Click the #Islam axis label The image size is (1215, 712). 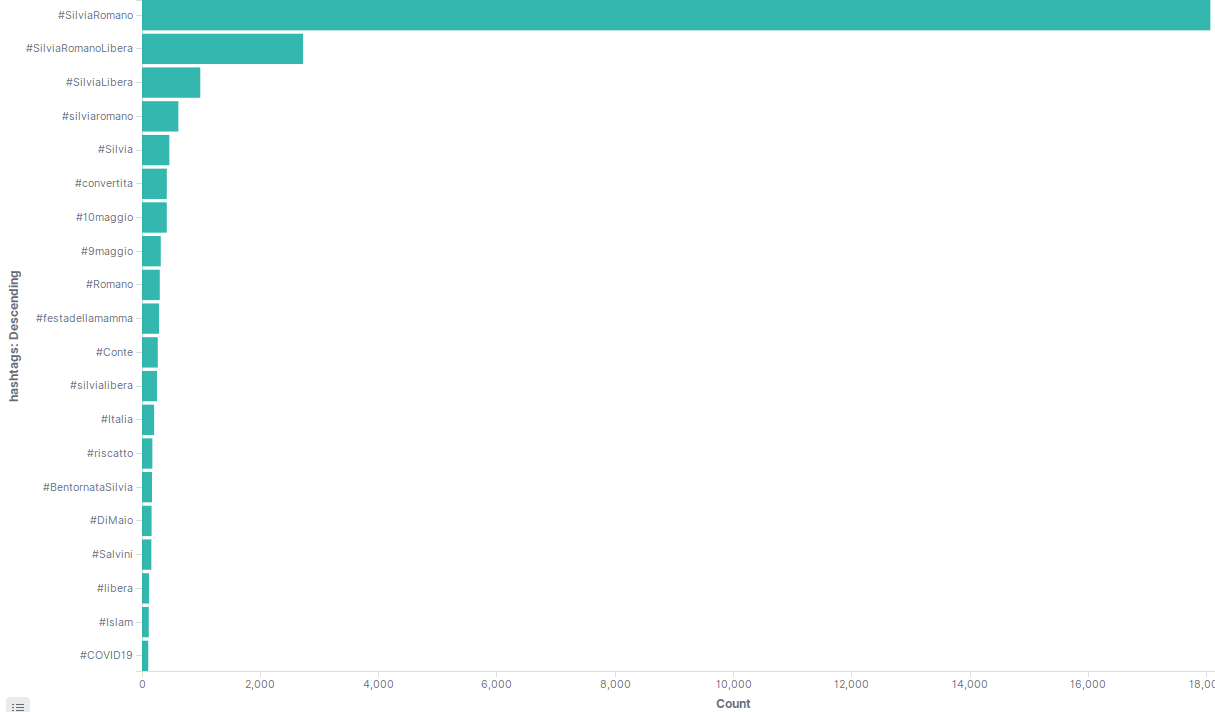tap(115, 622)
